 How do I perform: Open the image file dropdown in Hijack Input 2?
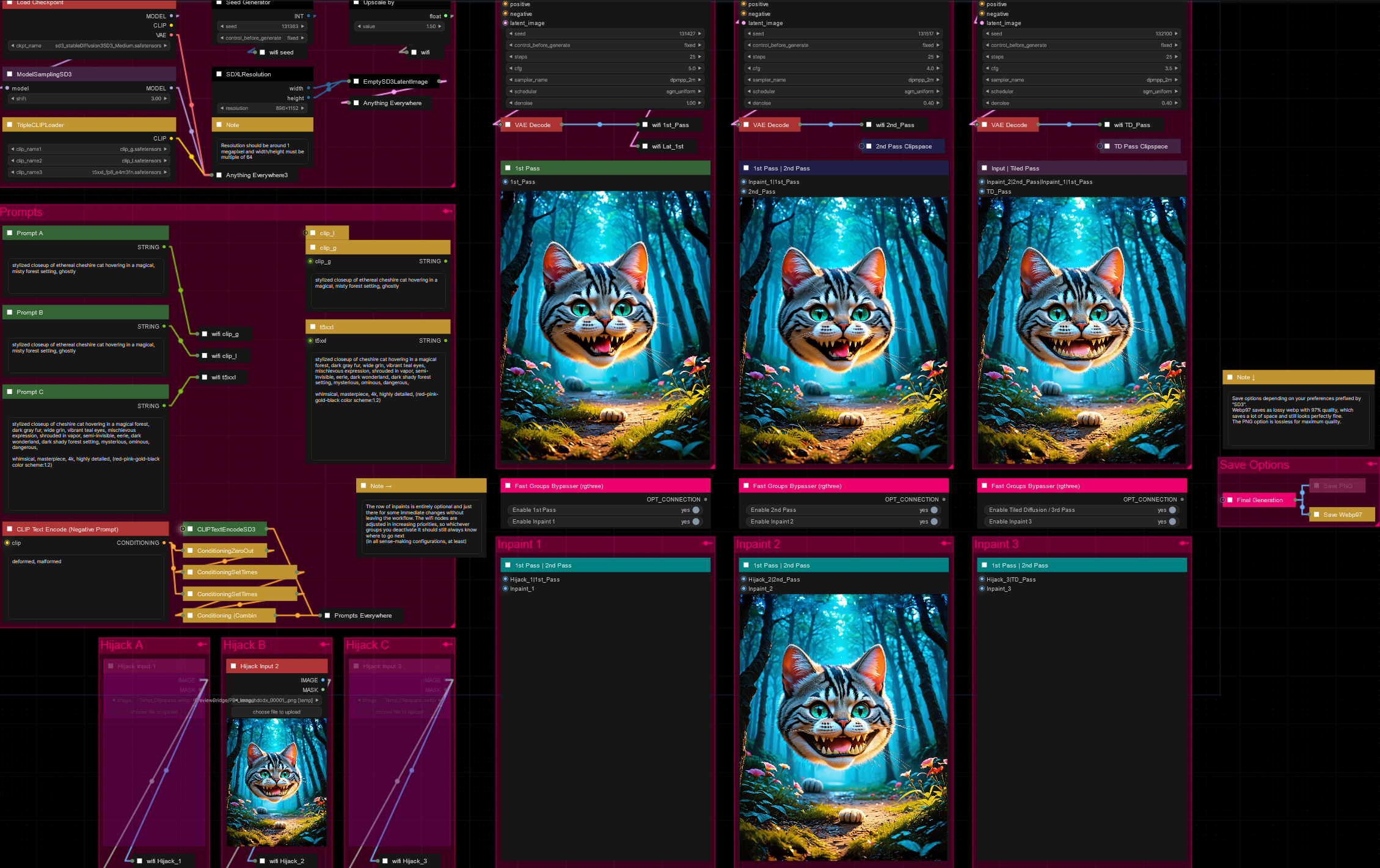277,701
